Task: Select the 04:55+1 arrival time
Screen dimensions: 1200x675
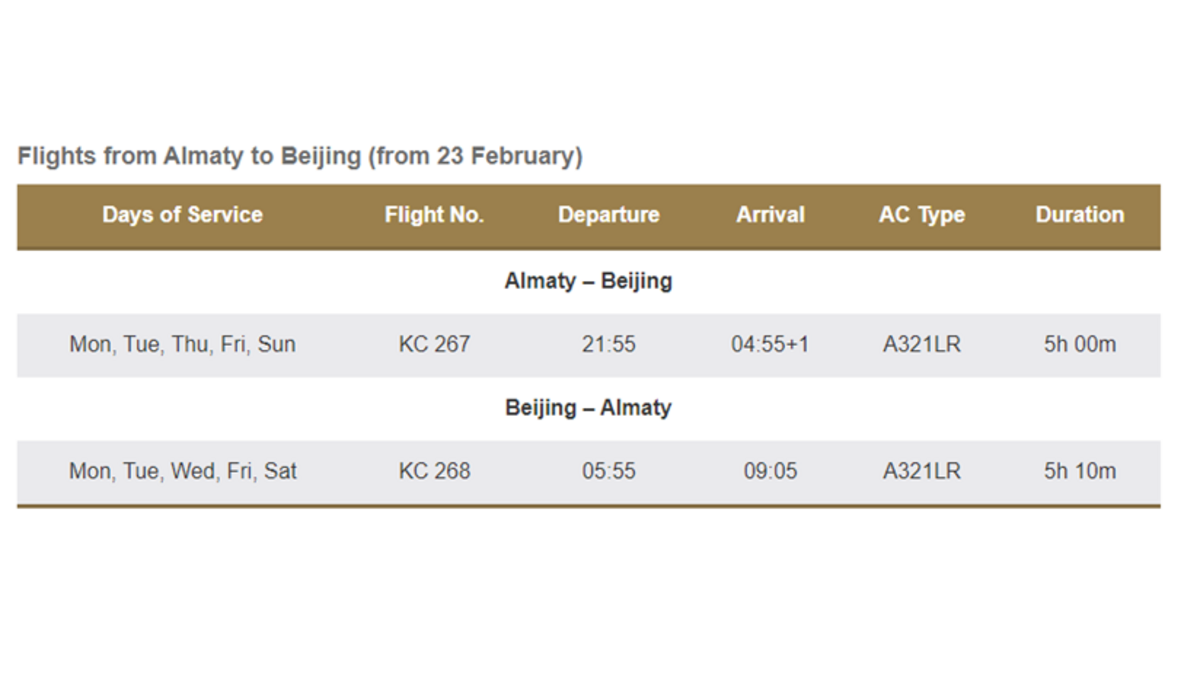Action: [770, 345]
